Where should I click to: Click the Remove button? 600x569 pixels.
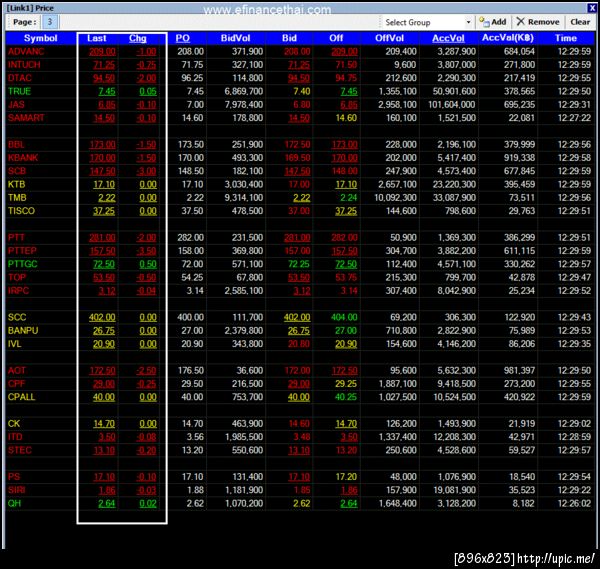[538, 22]
